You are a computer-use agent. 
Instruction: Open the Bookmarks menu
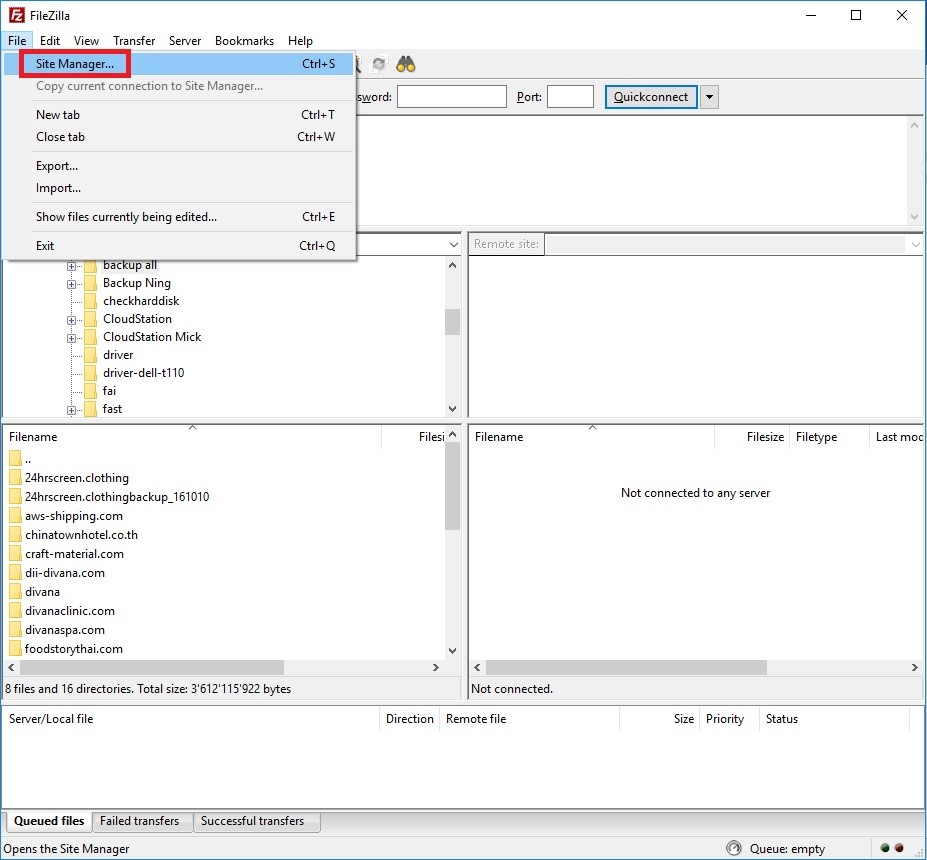click(244, 41)
